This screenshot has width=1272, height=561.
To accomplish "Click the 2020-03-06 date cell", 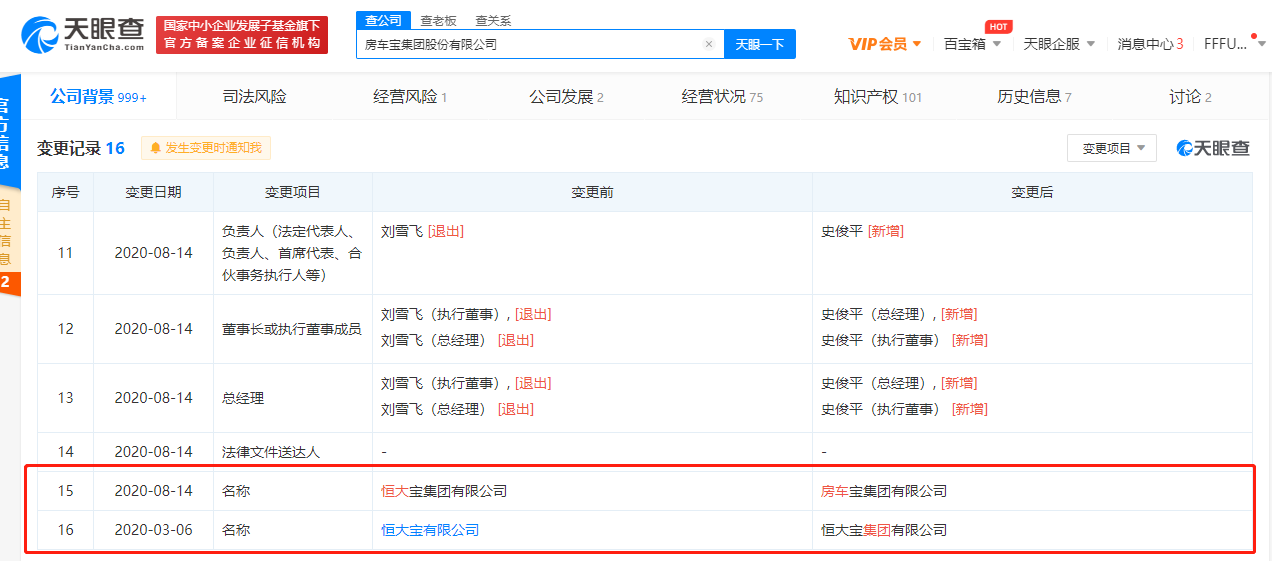I will click(x=153, y=530).
